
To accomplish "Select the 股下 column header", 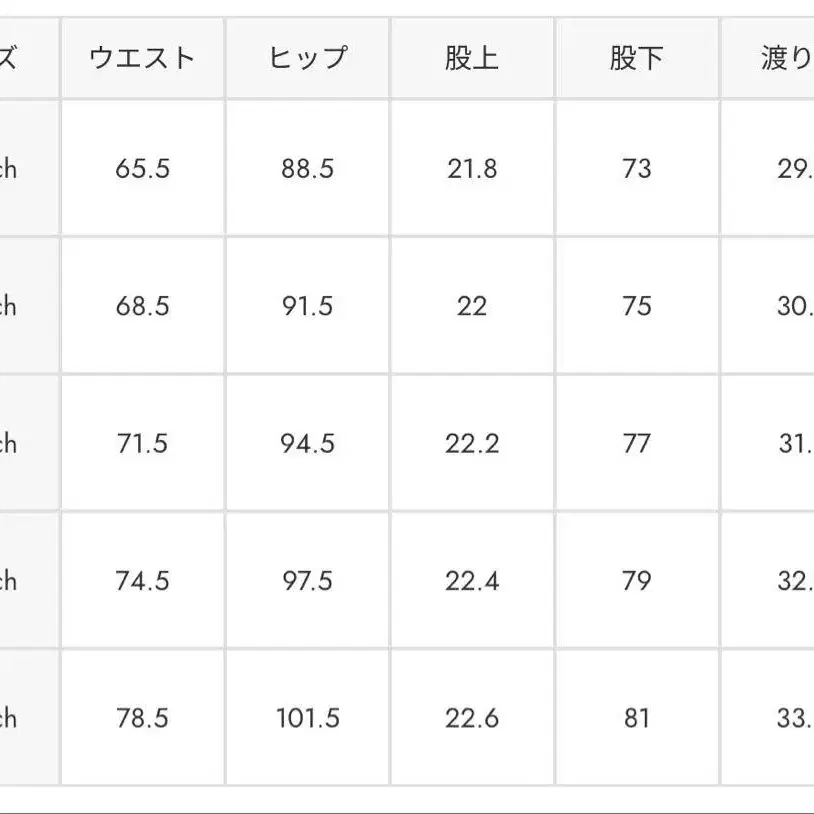I will pyautogui.click(x=636, y=58).
